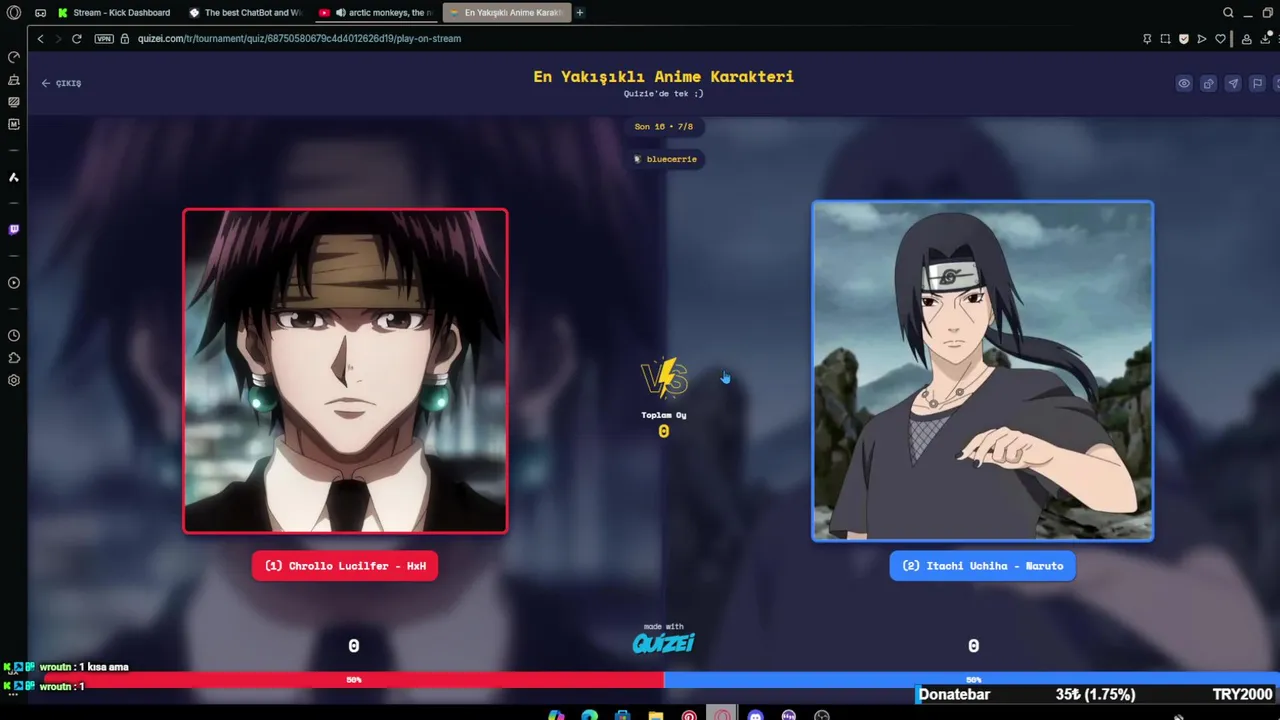Open Microsoft Store from taskbar
Viewport: 1280px width, 720px height.
pos(622,715)
